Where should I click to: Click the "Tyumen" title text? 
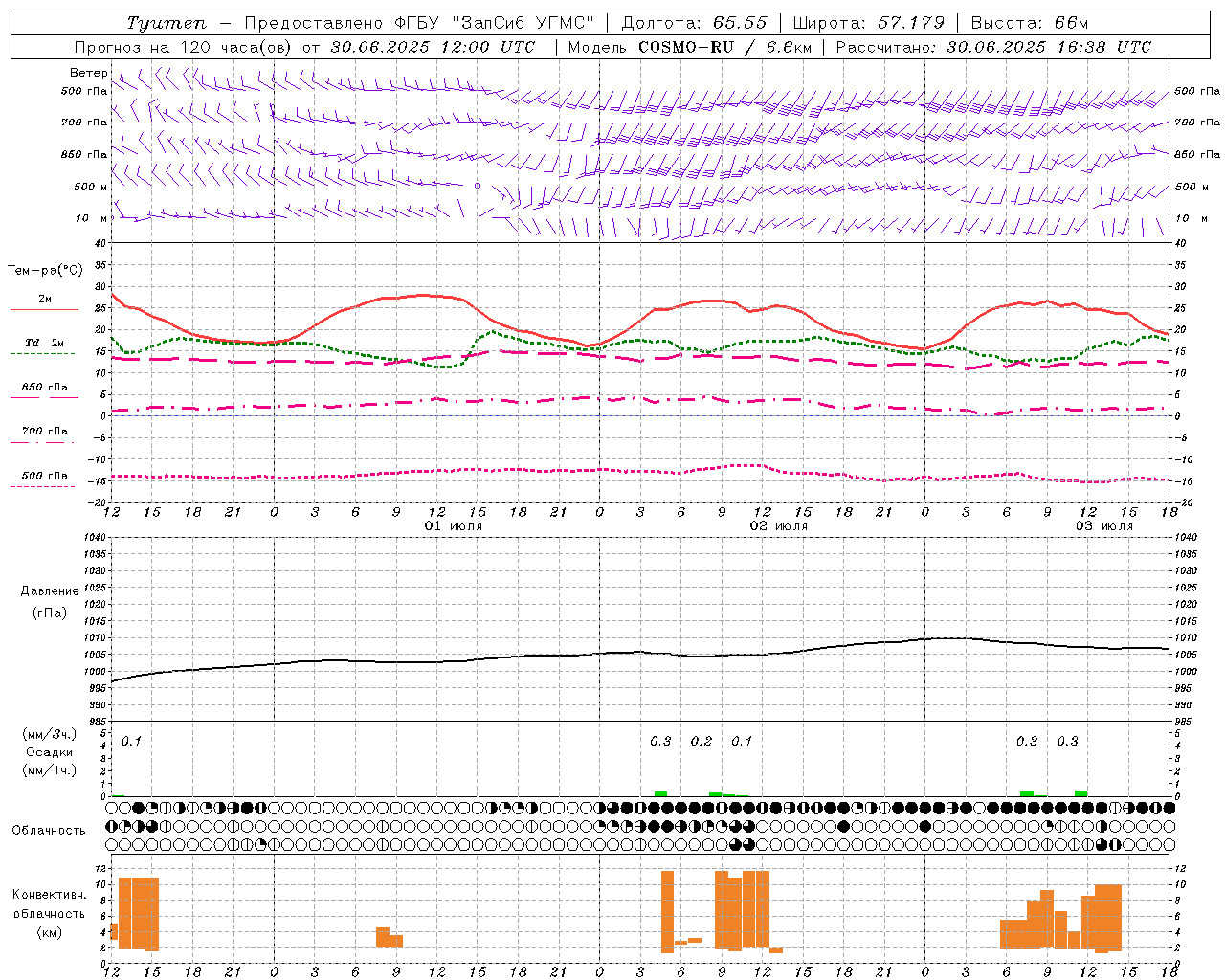166,23
